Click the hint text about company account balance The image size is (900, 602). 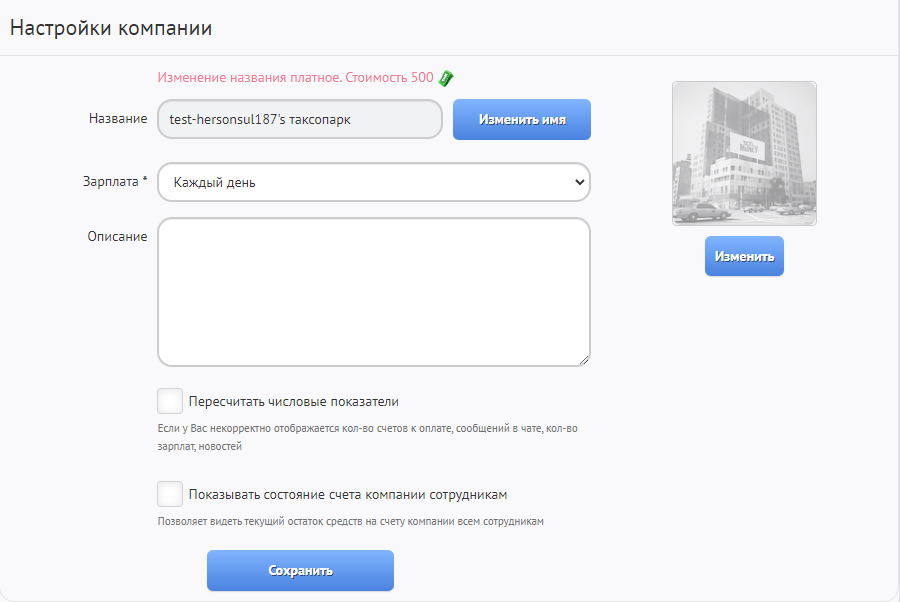point(350,521)
